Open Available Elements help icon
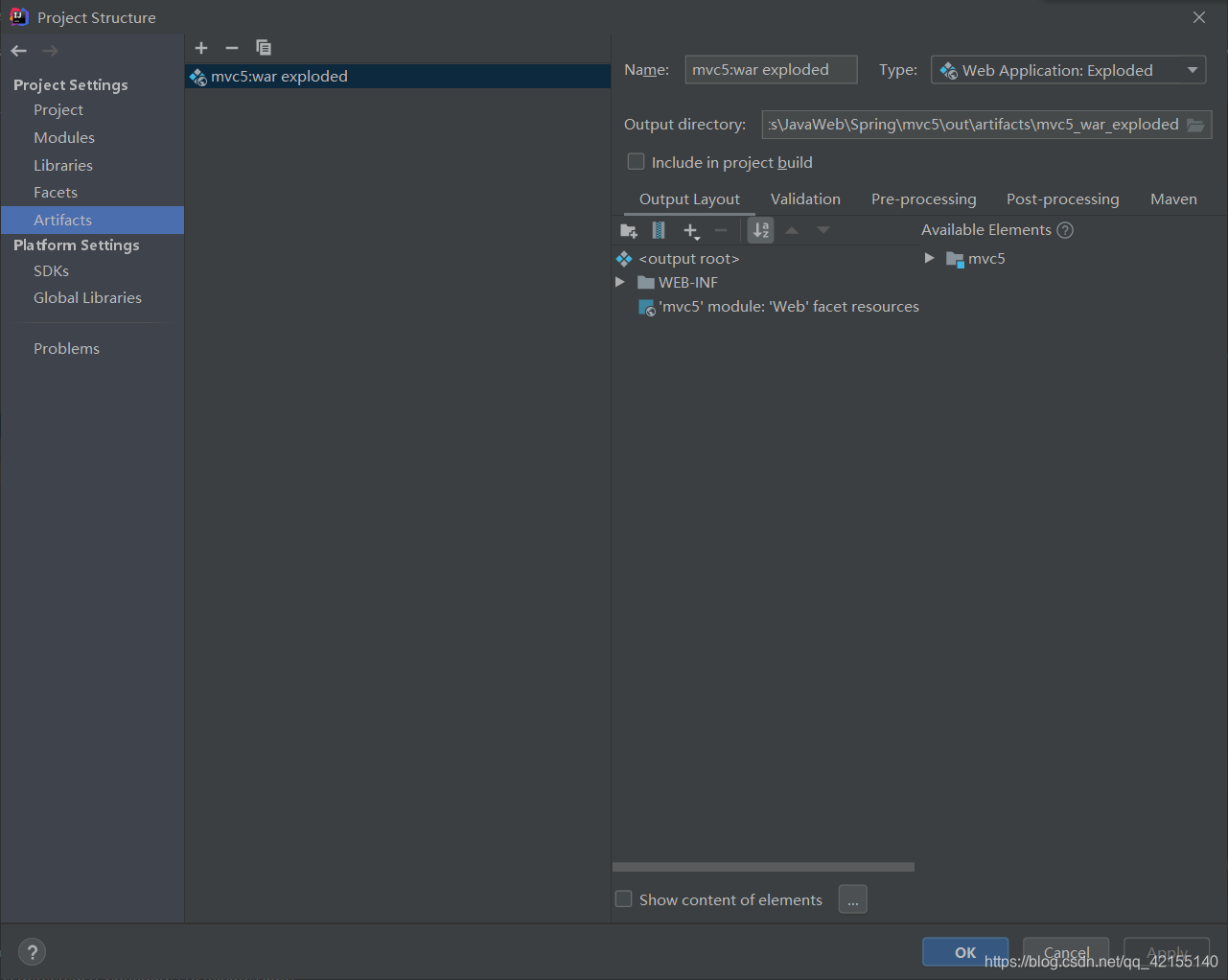Image resolution: width=1228 pixels, height=980 pixels. (x=1065, y=230)
